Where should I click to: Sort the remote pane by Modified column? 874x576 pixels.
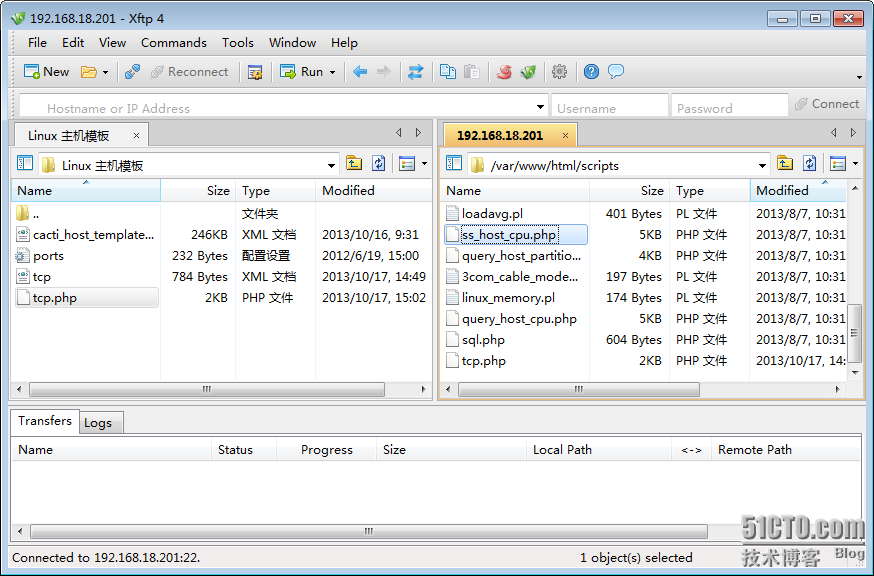point(798,191)
